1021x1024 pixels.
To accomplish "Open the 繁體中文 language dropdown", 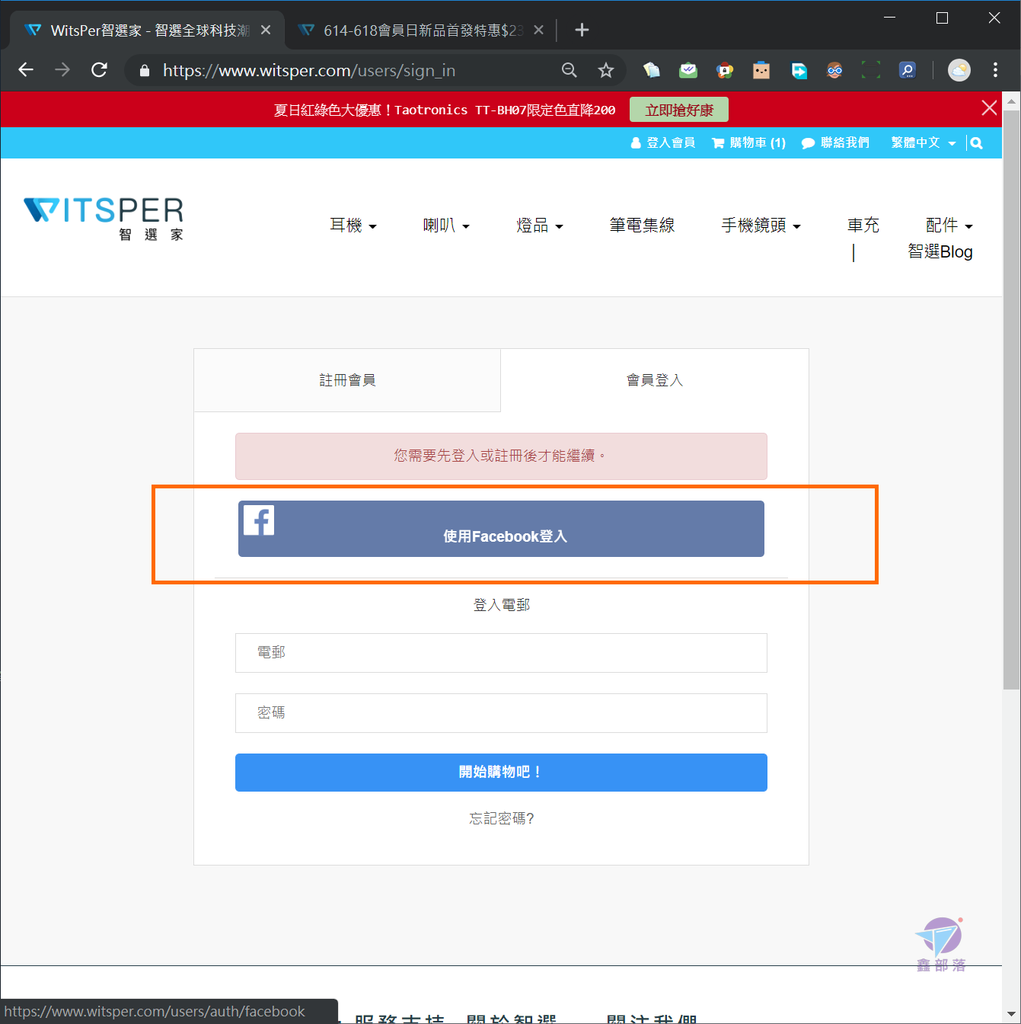I will 923,143.
